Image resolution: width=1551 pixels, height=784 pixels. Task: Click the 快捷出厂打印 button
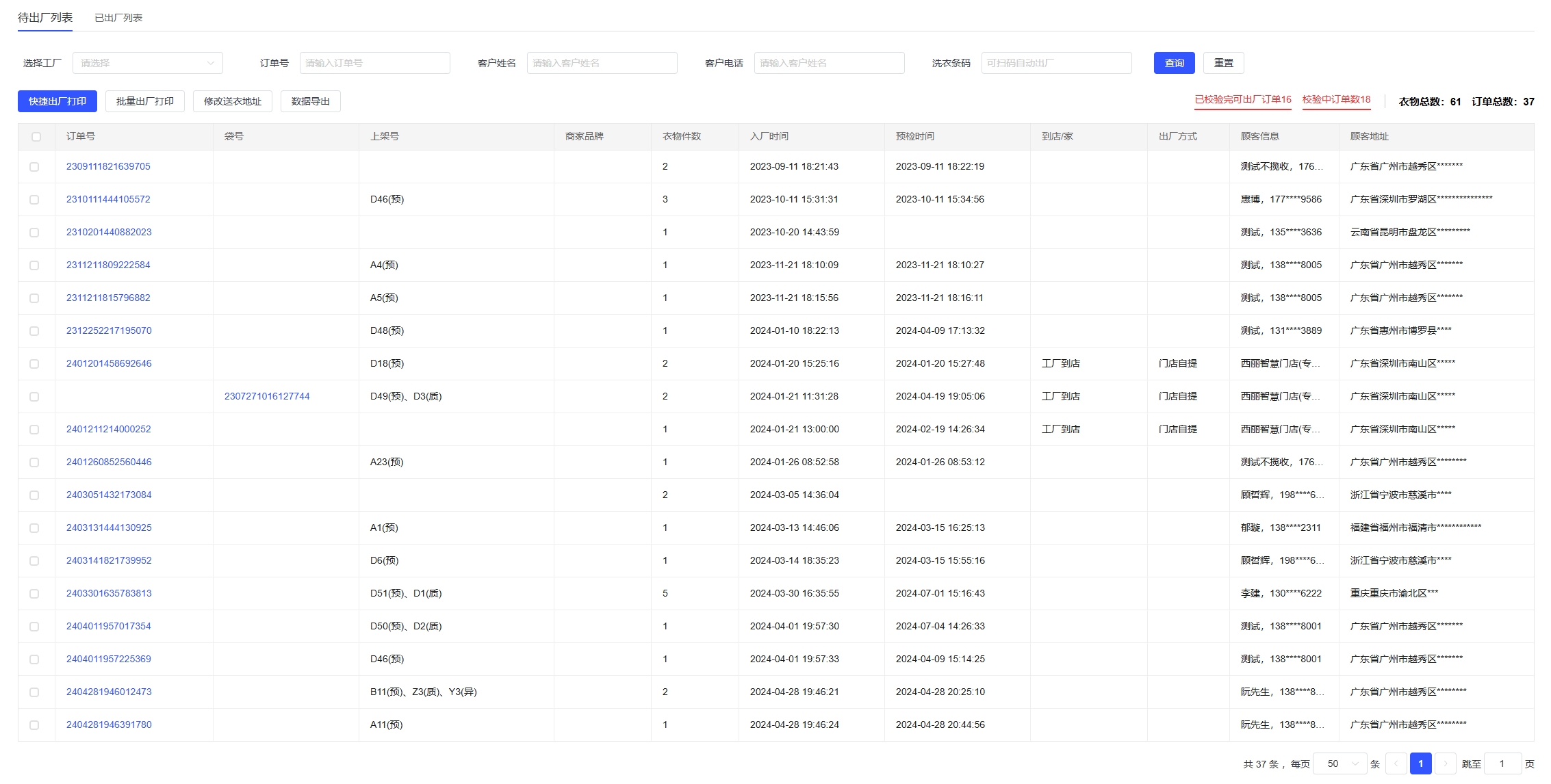[57, 101]
